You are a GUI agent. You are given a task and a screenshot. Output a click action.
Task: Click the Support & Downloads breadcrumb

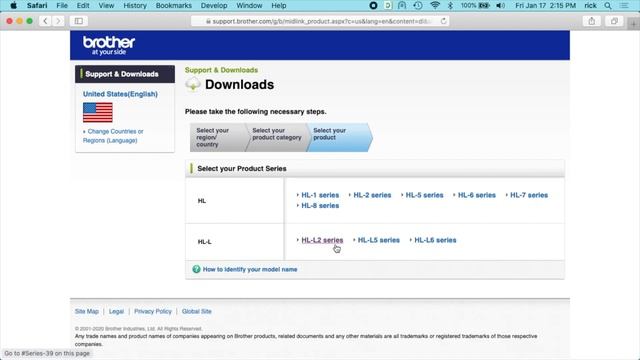point(221,70)
